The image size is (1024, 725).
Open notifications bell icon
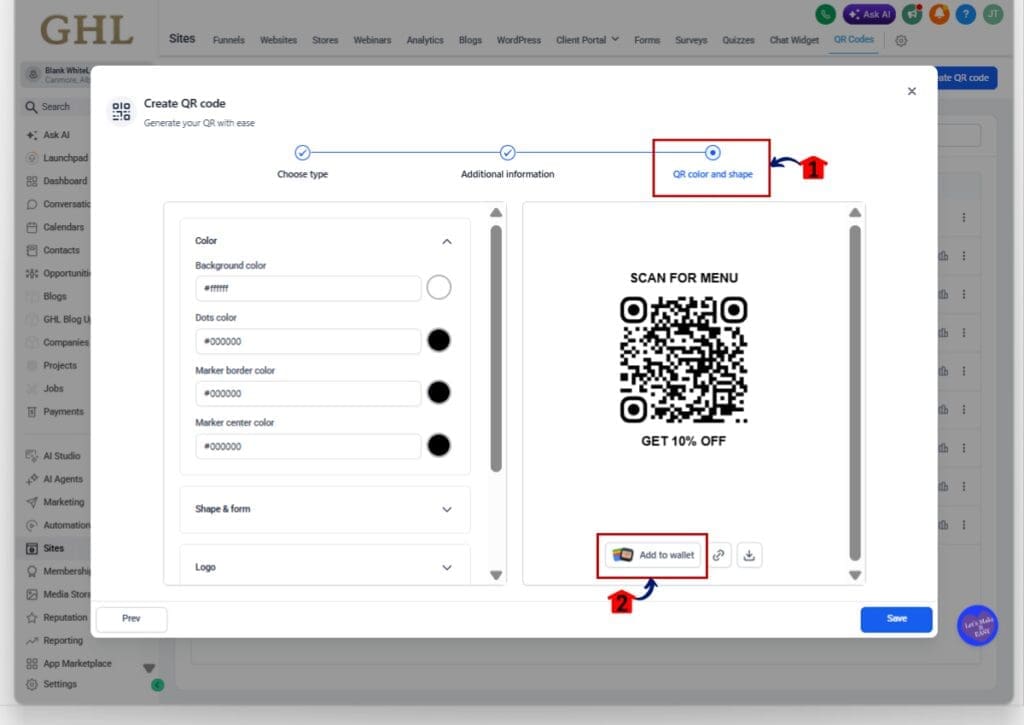pos(939,14)
